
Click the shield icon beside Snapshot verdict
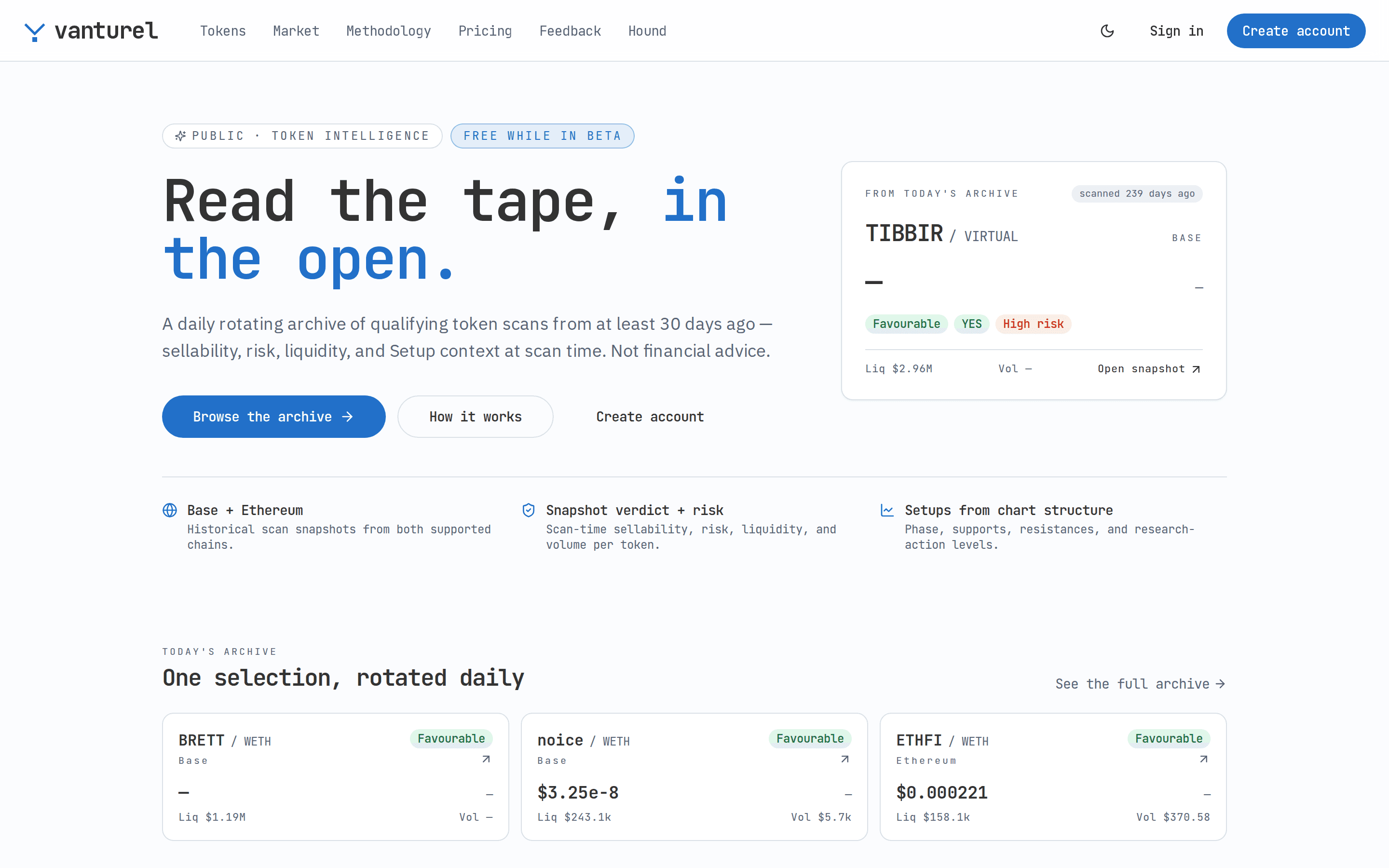(x=529, y=510)
